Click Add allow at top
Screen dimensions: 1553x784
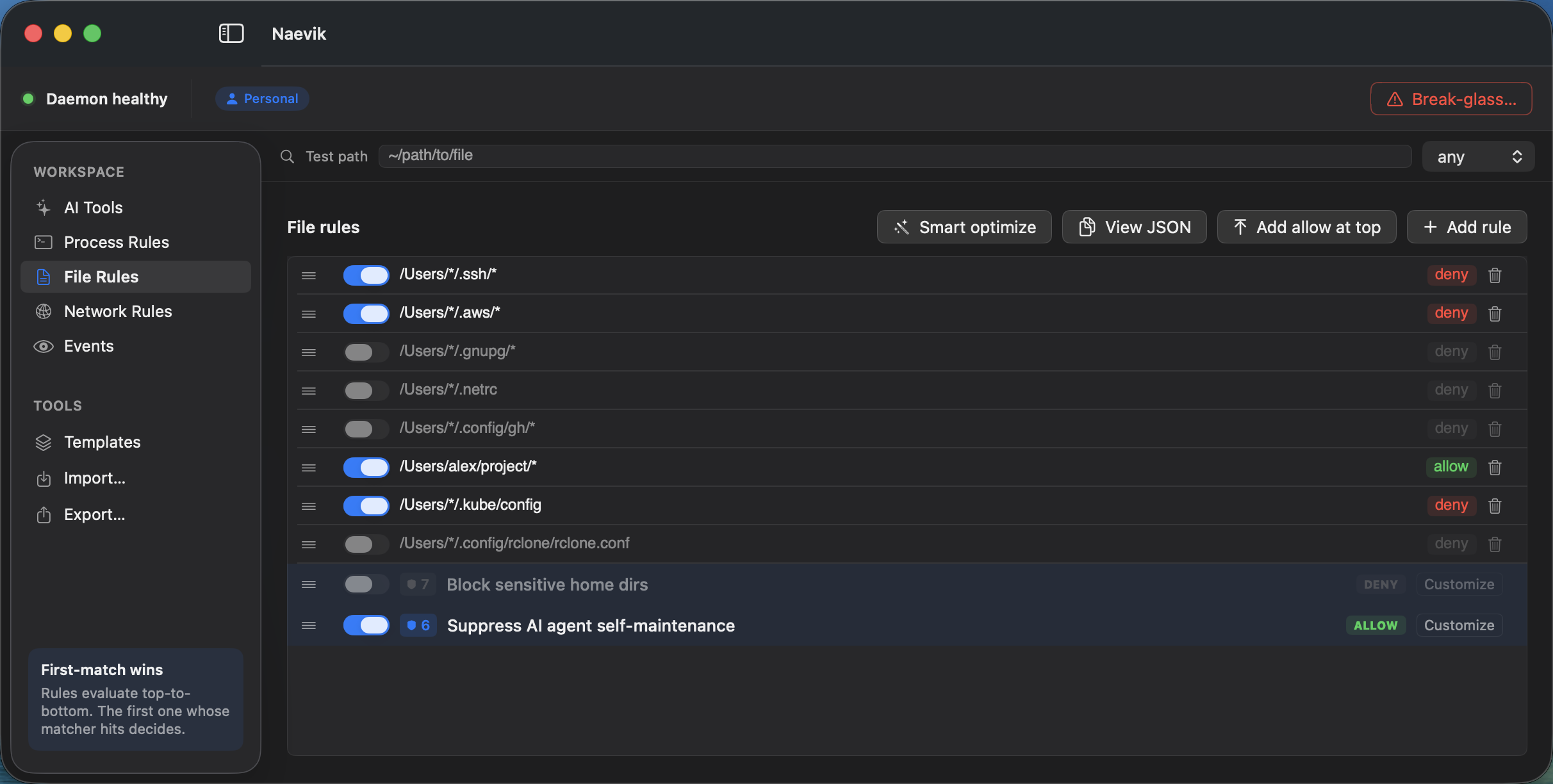click(1307, 227)
